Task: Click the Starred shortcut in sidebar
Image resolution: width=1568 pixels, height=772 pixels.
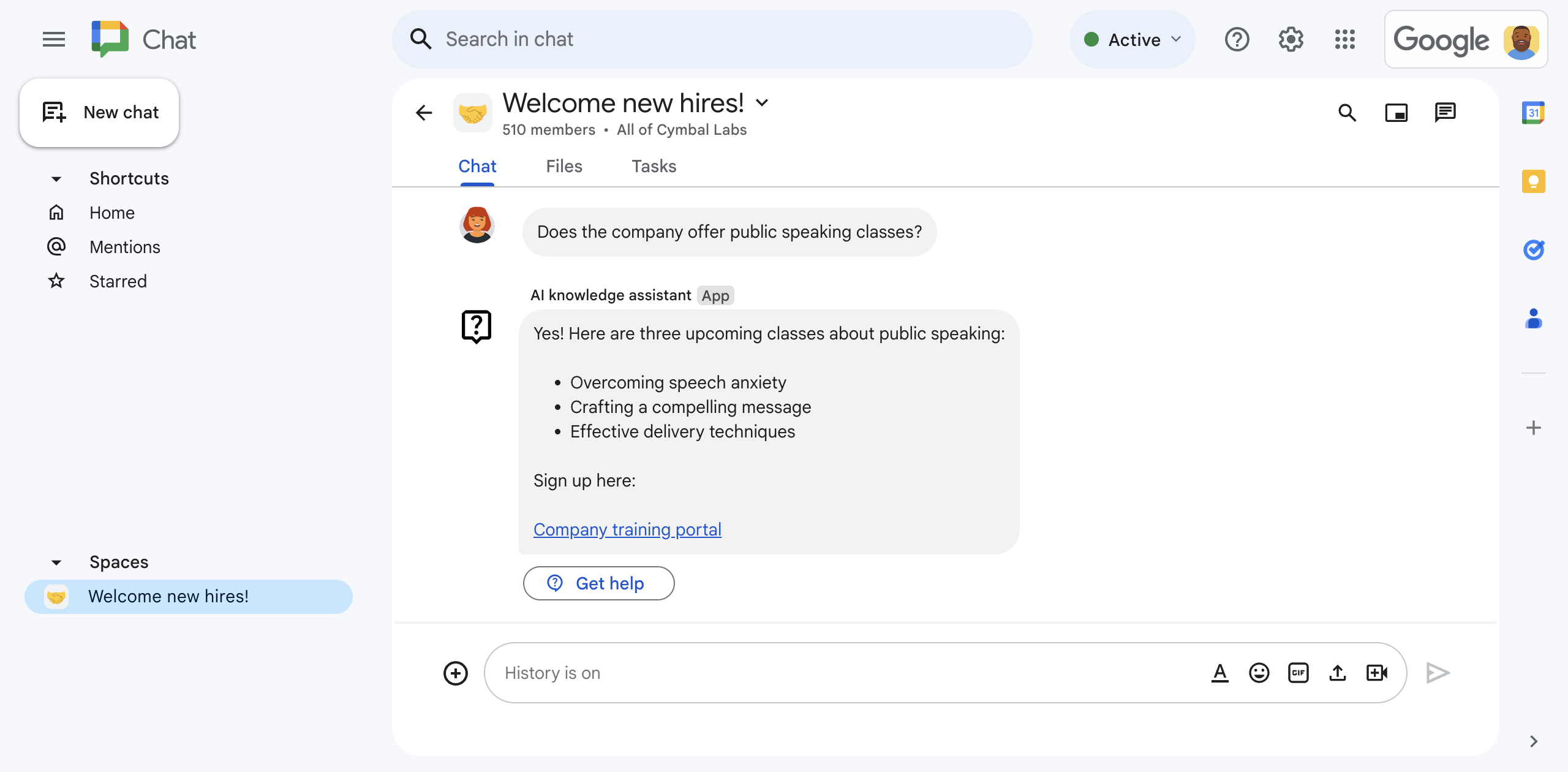Action: point(118,281)
